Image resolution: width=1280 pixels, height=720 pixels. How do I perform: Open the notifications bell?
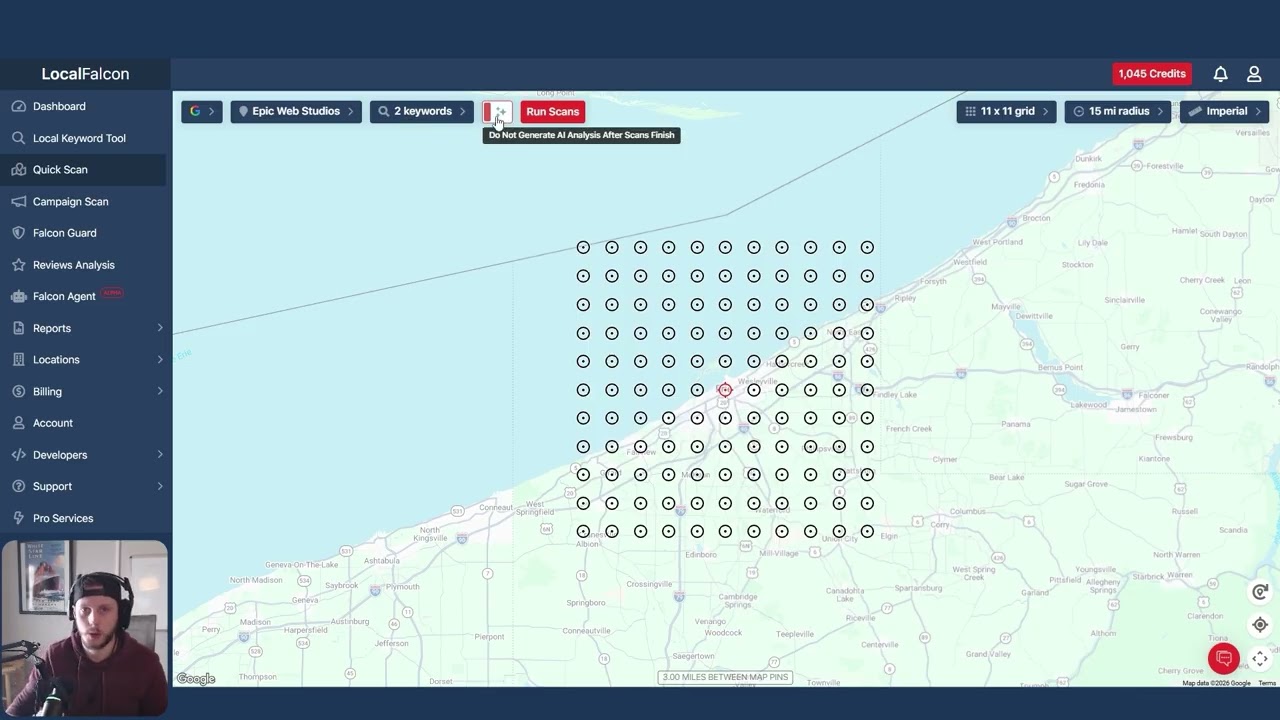[1221, 74]
